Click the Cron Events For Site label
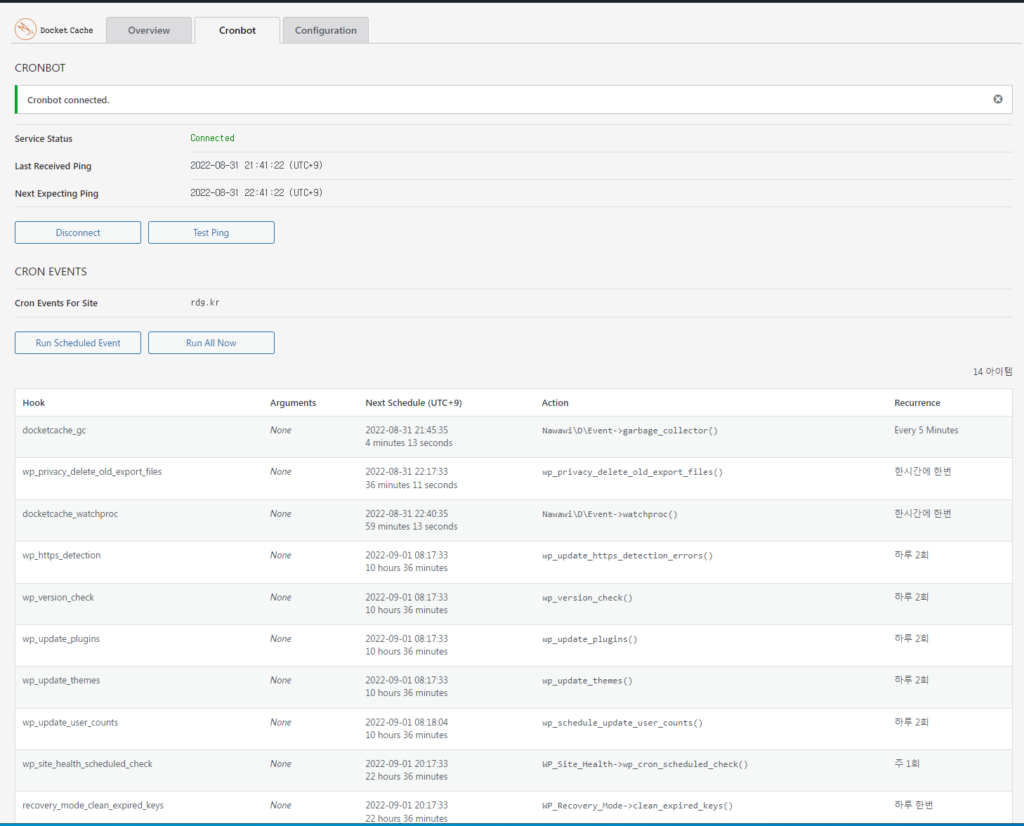The height and width of the screenshot is (826, 1024). pyautogui.click(x=56, y=303)
